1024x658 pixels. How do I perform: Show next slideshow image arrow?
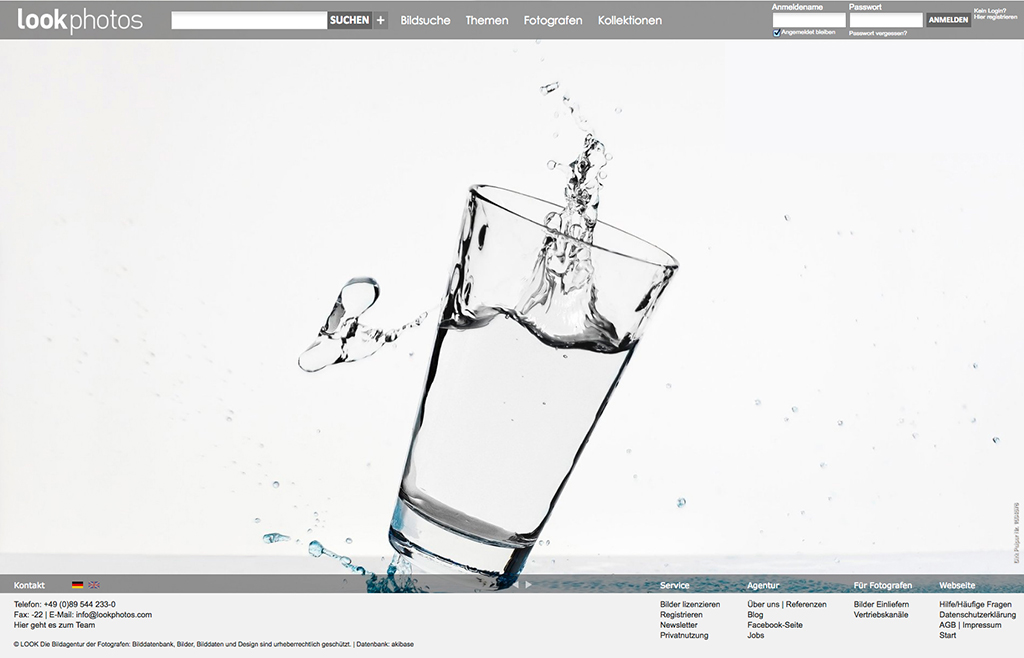tap(528, 585)
